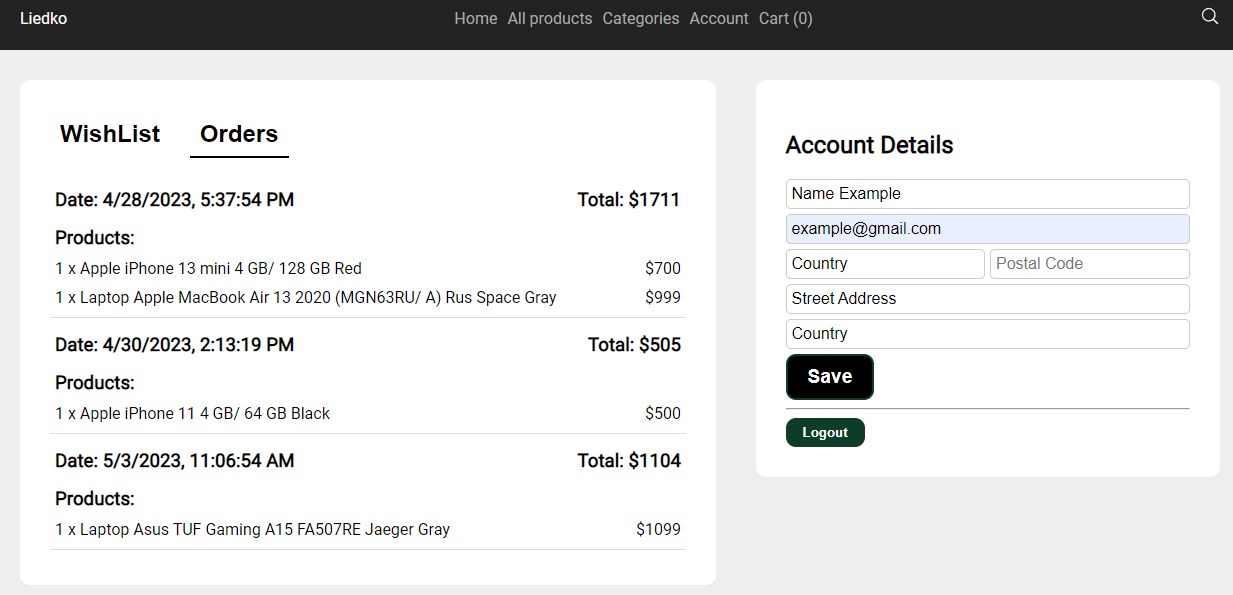Click the Country field below Street Address

[987, 334]
